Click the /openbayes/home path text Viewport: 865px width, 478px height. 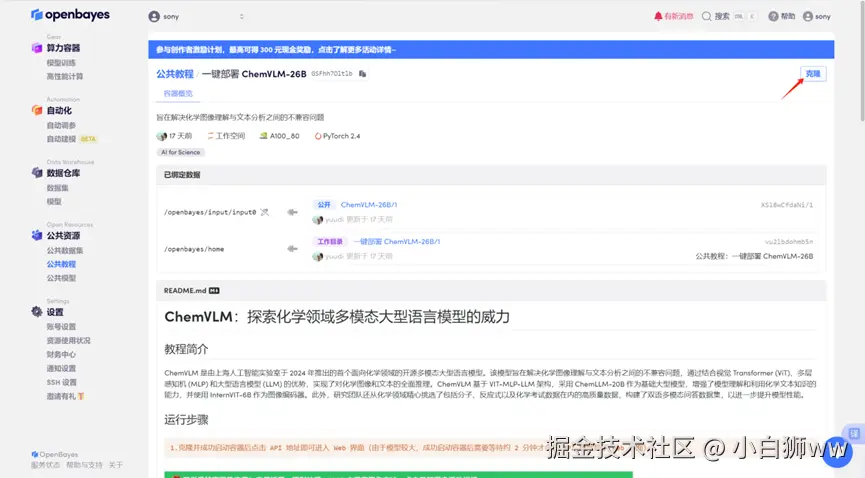pyautogui.click(x=194, y=249)
